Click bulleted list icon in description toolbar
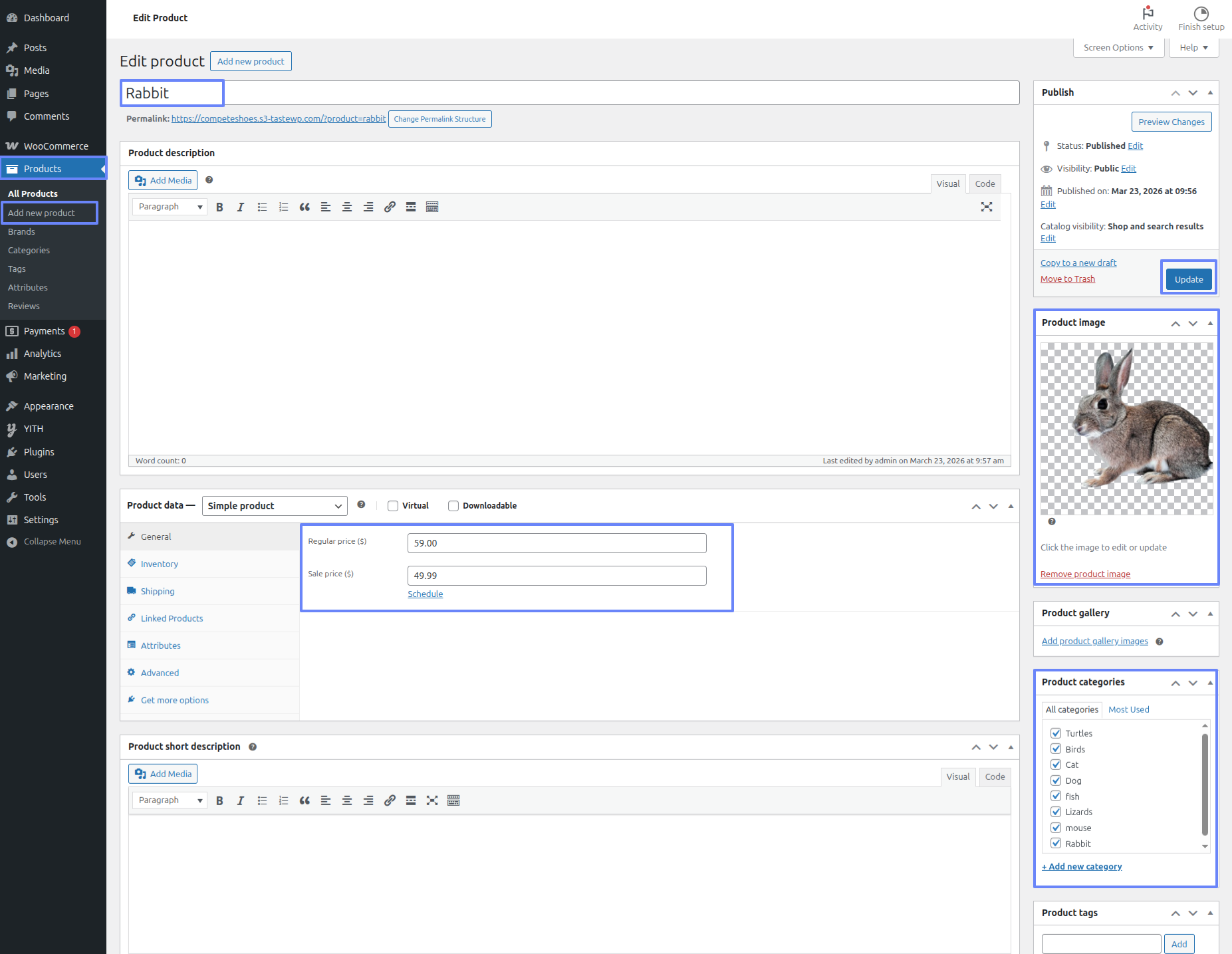The image size is (1232, 954). [262, 207]
